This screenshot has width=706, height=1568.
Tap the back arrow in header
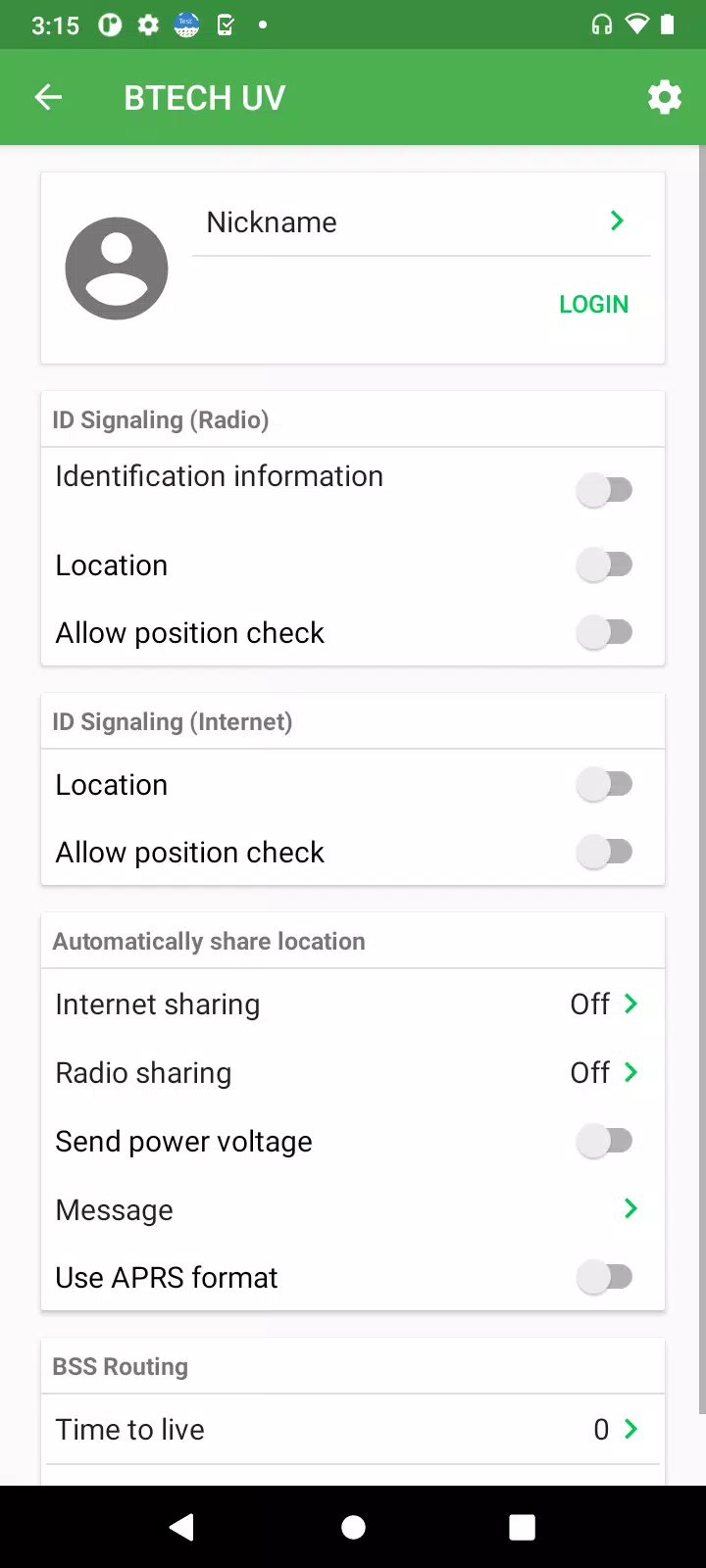(x=48, y=97)
